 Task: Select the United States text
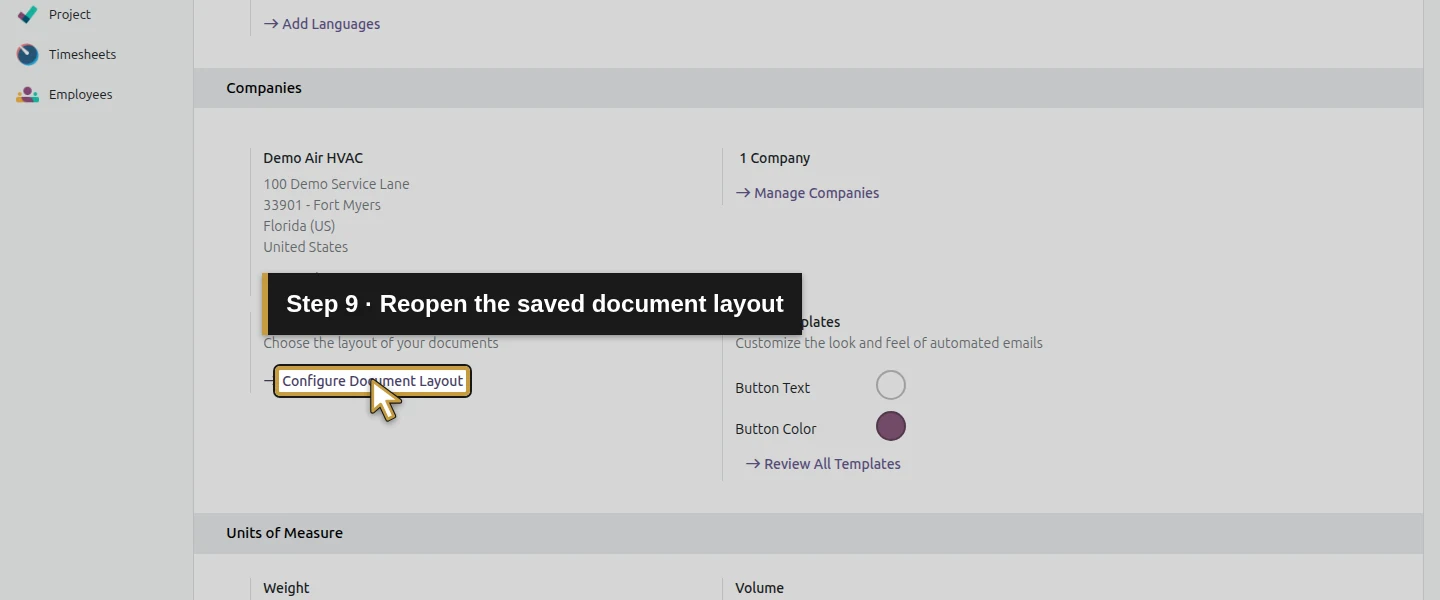[x=306, y=247]
